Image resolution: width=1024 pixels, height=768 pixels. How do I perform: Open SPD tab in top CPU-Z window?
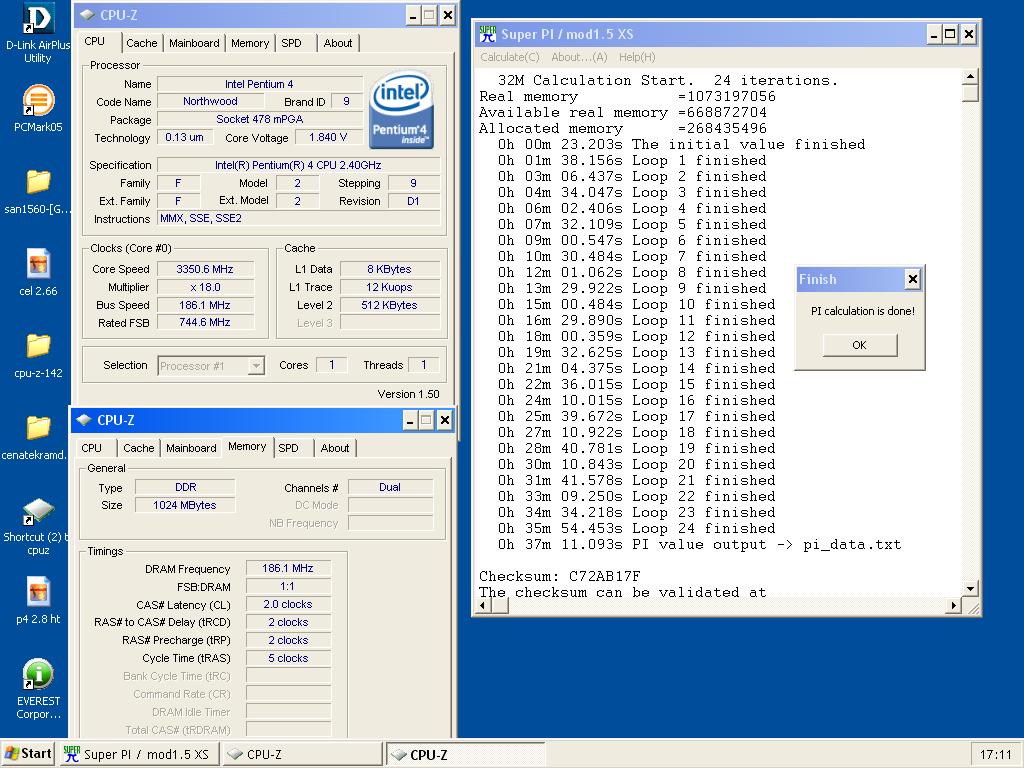point(291,43)
